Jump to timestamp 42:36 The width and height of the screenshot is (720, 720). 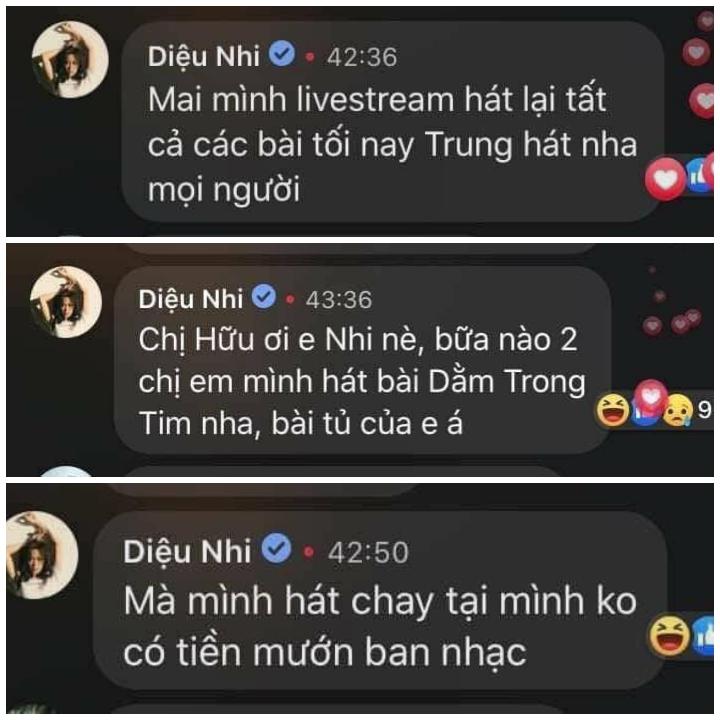tap(362, 57)
